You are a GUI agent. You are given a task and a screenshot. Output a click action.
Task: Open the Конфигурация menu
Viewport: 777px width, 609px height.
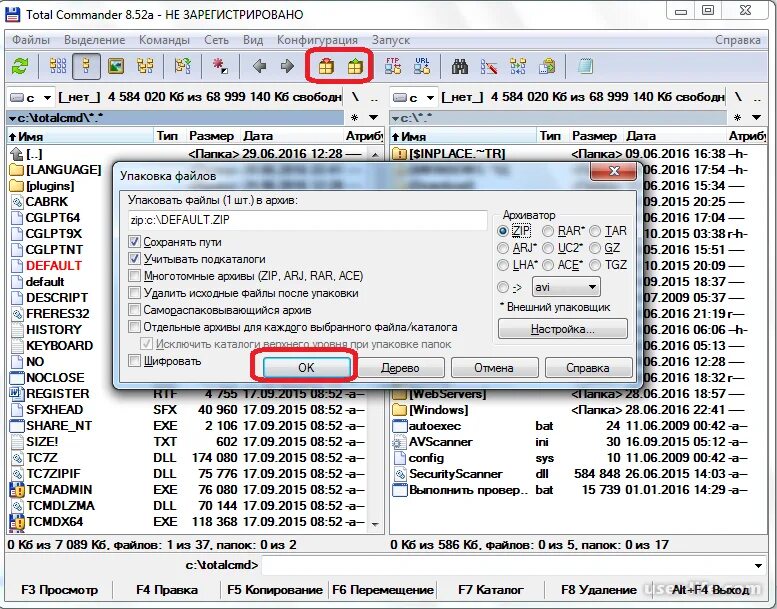click(x=317, y=40)
